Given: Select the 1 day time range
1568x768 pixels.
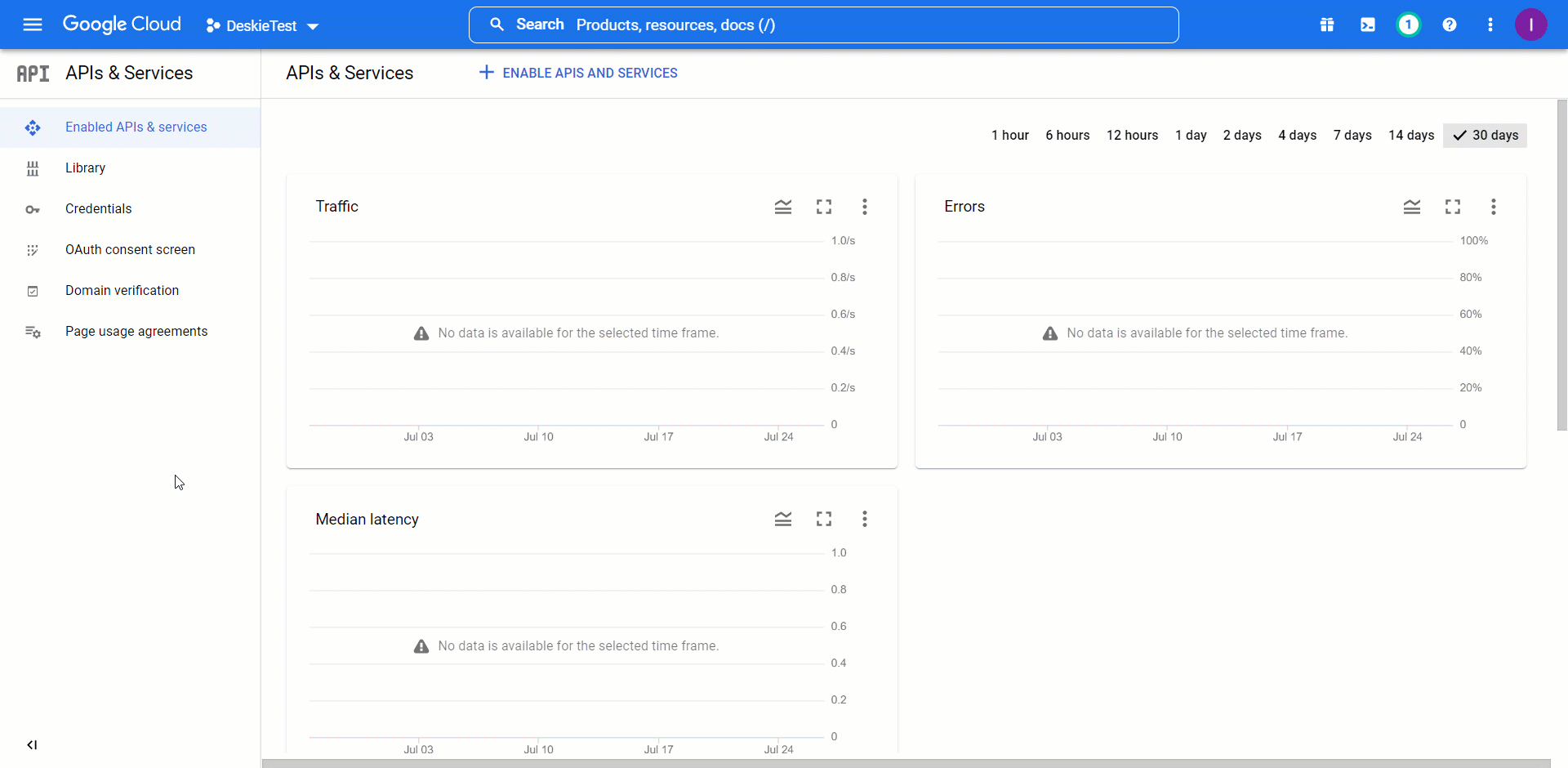Looking at the screenshot, I should pyautogui.click(x=1191, y=136).
